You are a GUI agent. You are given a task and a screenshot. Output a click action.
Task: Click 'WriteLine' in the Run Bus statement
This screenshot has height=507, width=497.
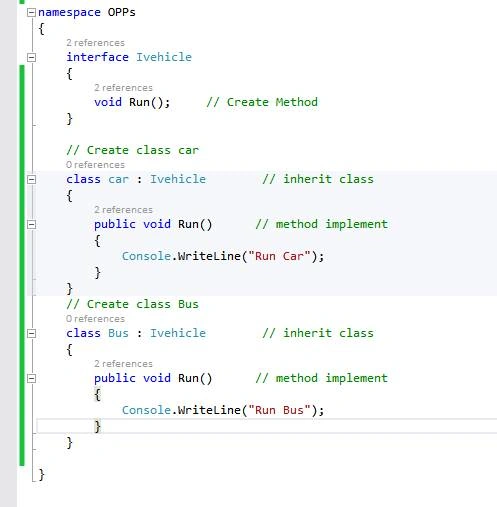(209, 410)
